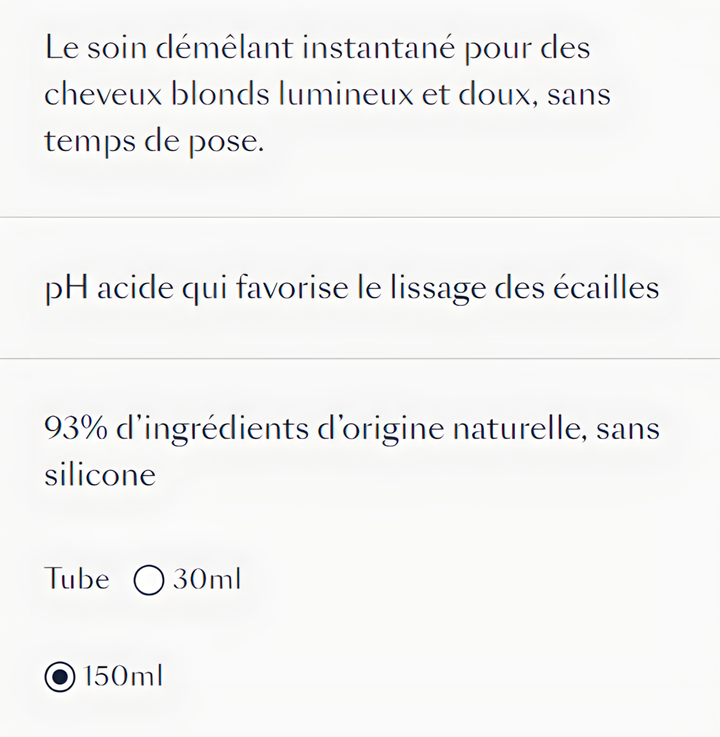
Task: Click the divider line below the pH acide row
Action: (360, 359)
